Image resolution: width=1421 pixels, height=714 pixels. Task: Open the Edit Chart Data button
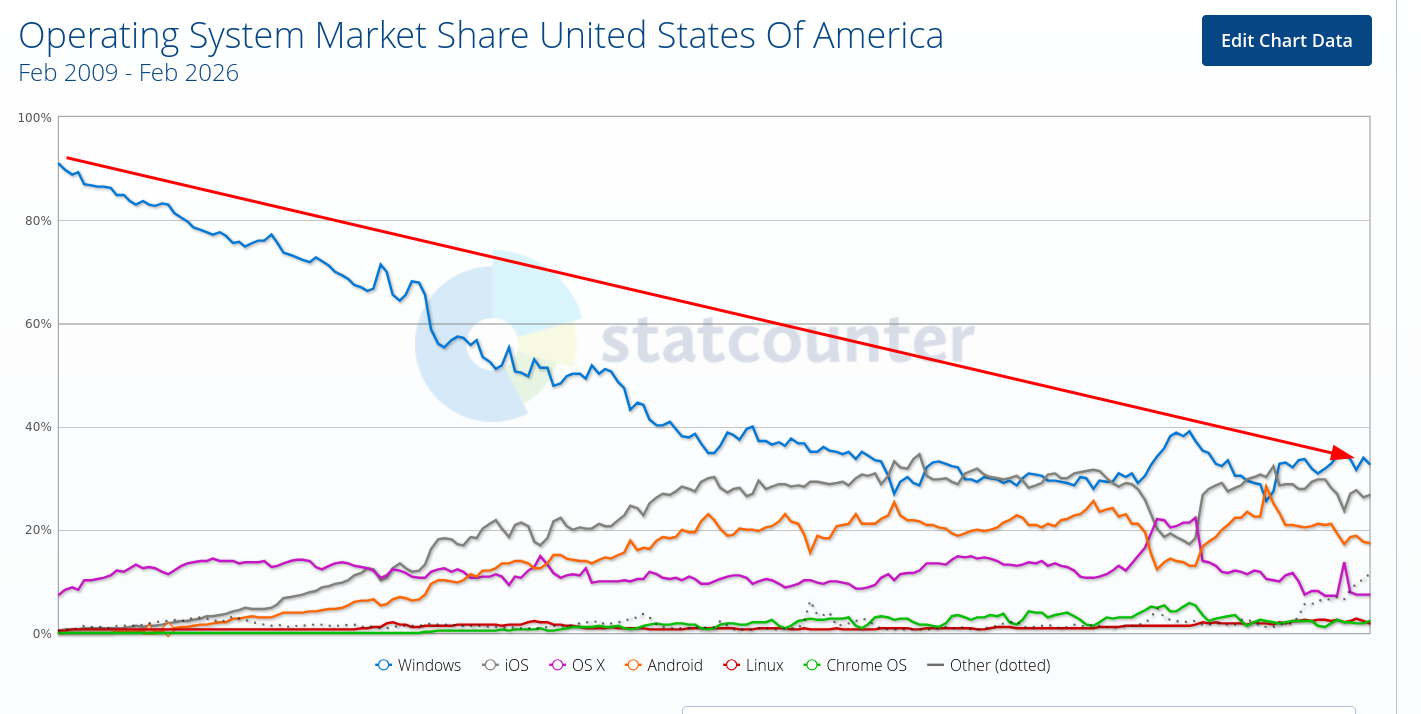click(1286, 40)
